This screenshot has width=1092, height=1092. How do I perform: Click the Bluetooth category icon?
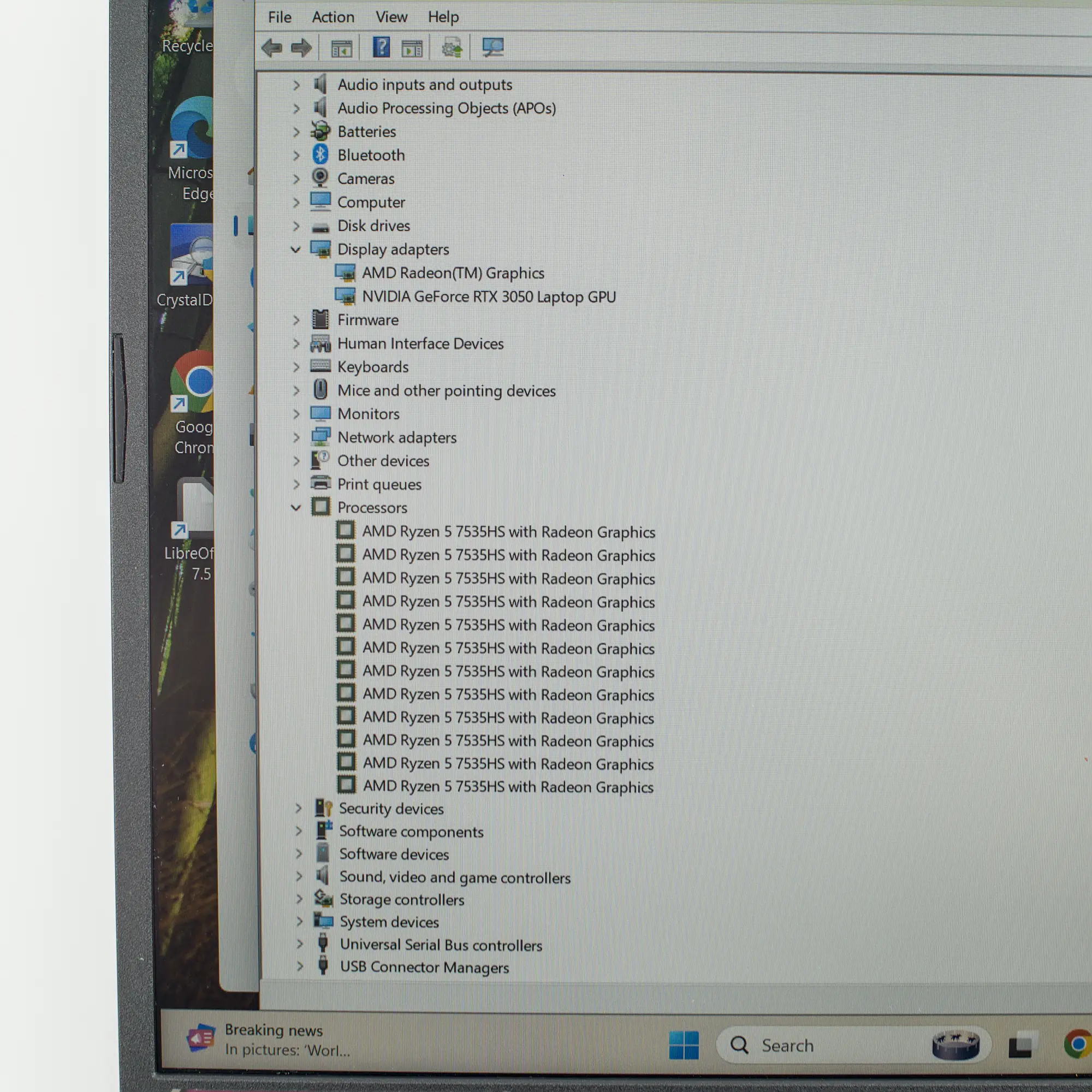321,155
